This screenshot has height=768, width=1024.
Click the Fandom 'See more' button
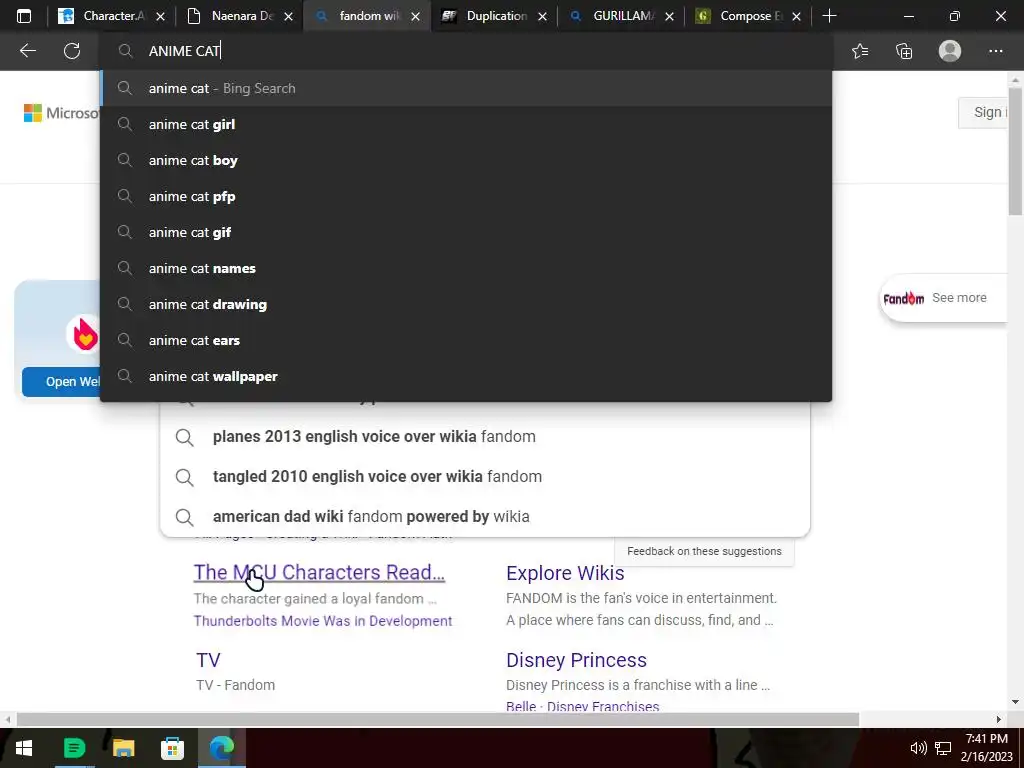[x=944, y=298]
